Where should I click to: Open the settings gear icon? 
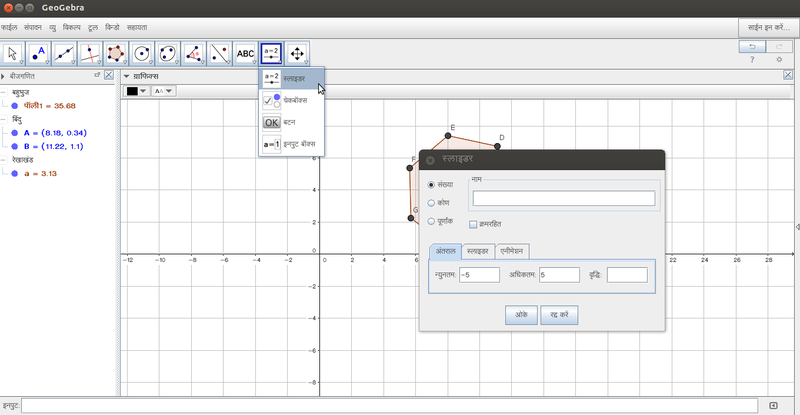[779, 60]
